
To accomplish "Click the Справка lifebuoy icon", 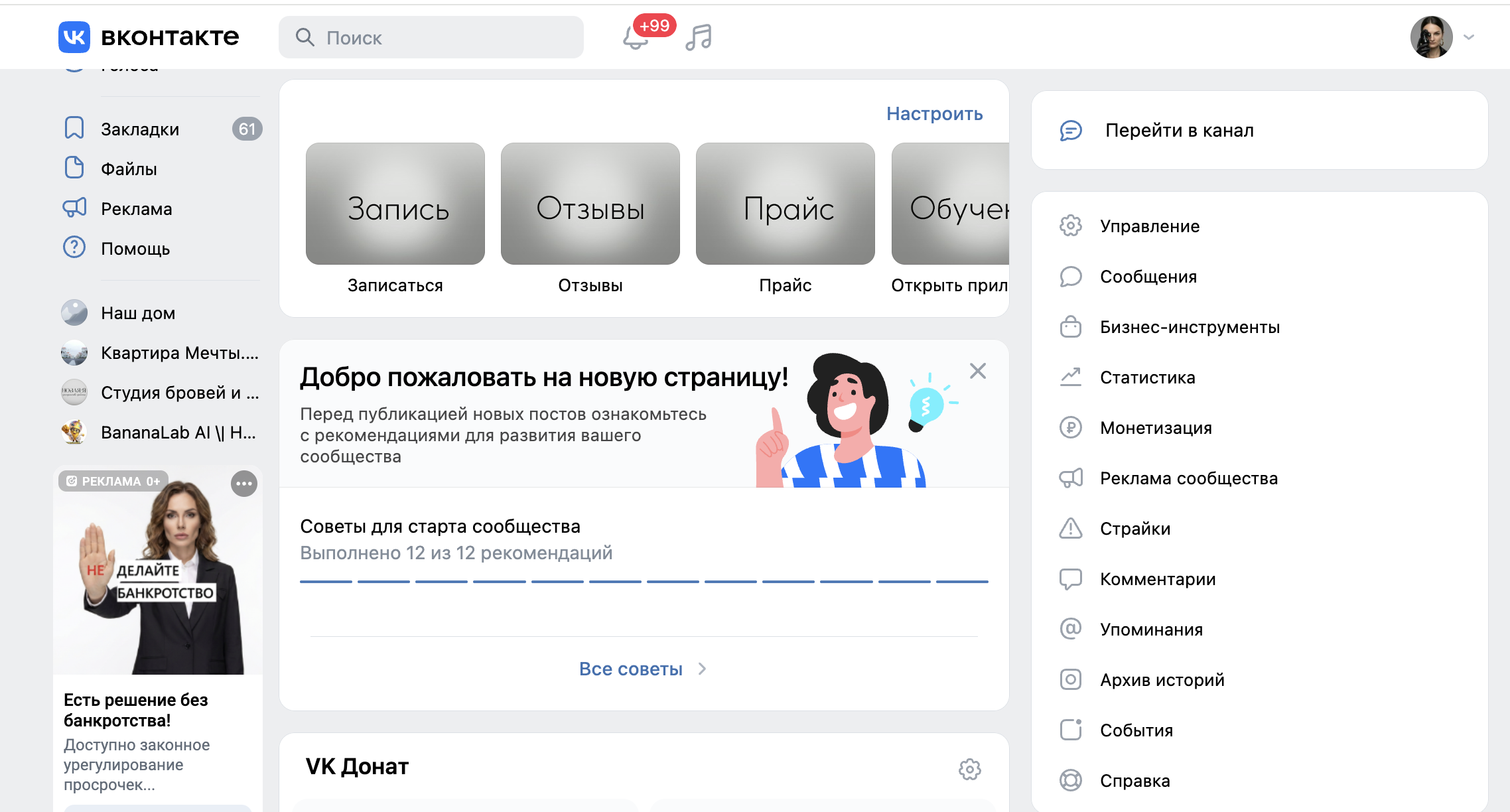I will tap(1071, 780).
